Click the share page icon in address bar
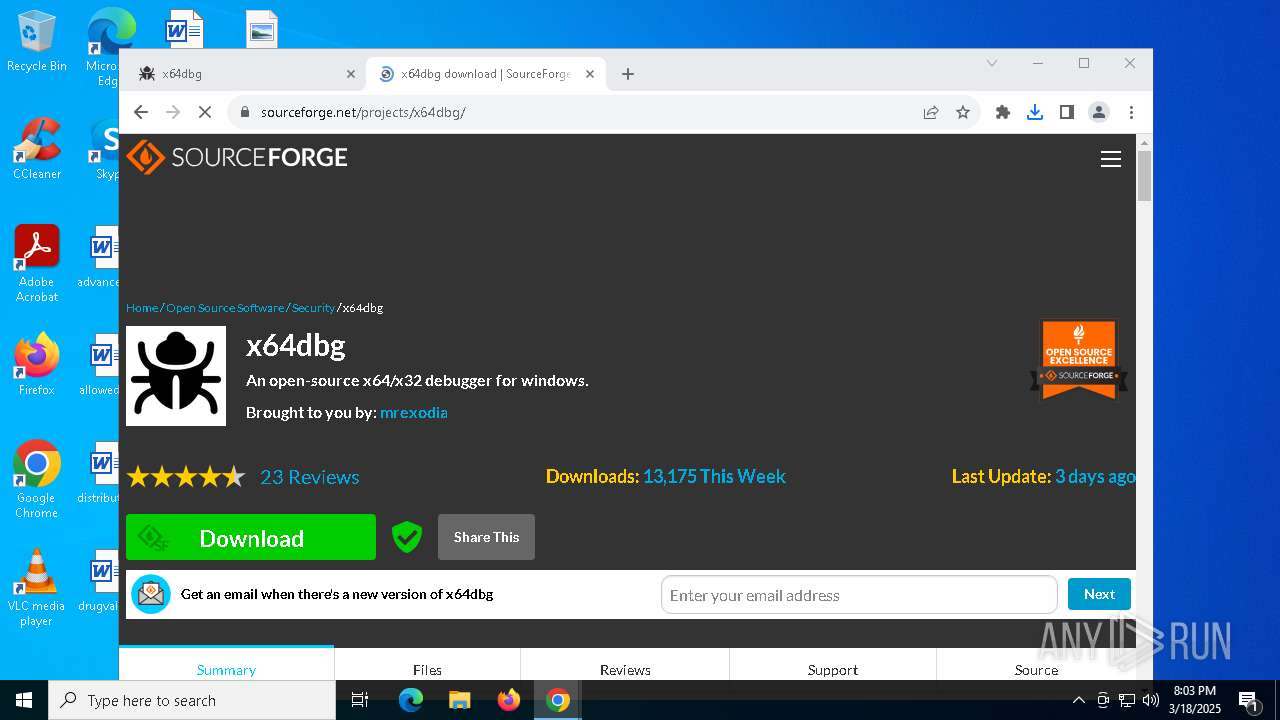 point(931,112)
